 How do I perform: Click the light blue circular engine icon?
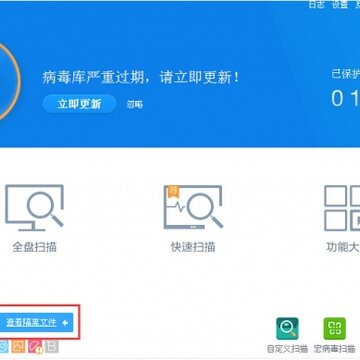pyautogui.click(x=3, y=347)
